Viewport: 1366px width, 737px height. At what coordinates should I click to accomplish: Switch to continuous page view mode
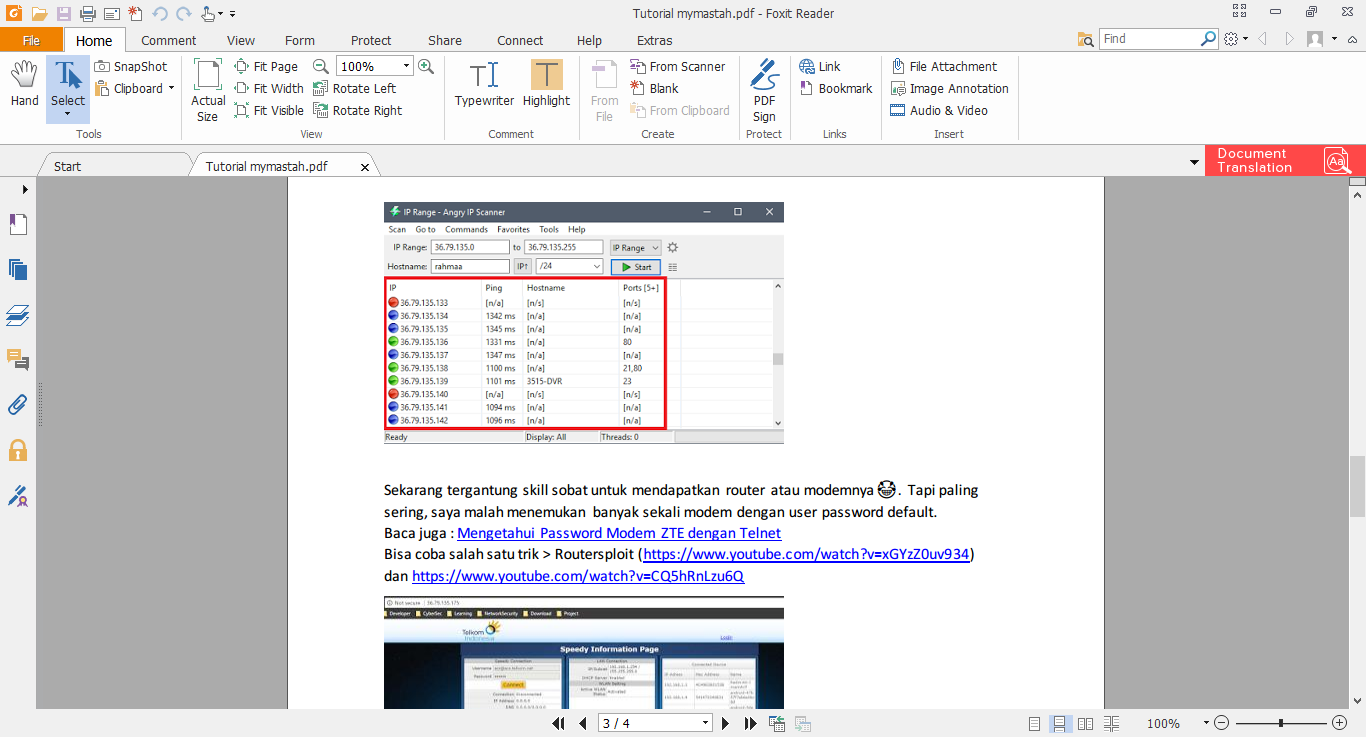point(1058,723)
